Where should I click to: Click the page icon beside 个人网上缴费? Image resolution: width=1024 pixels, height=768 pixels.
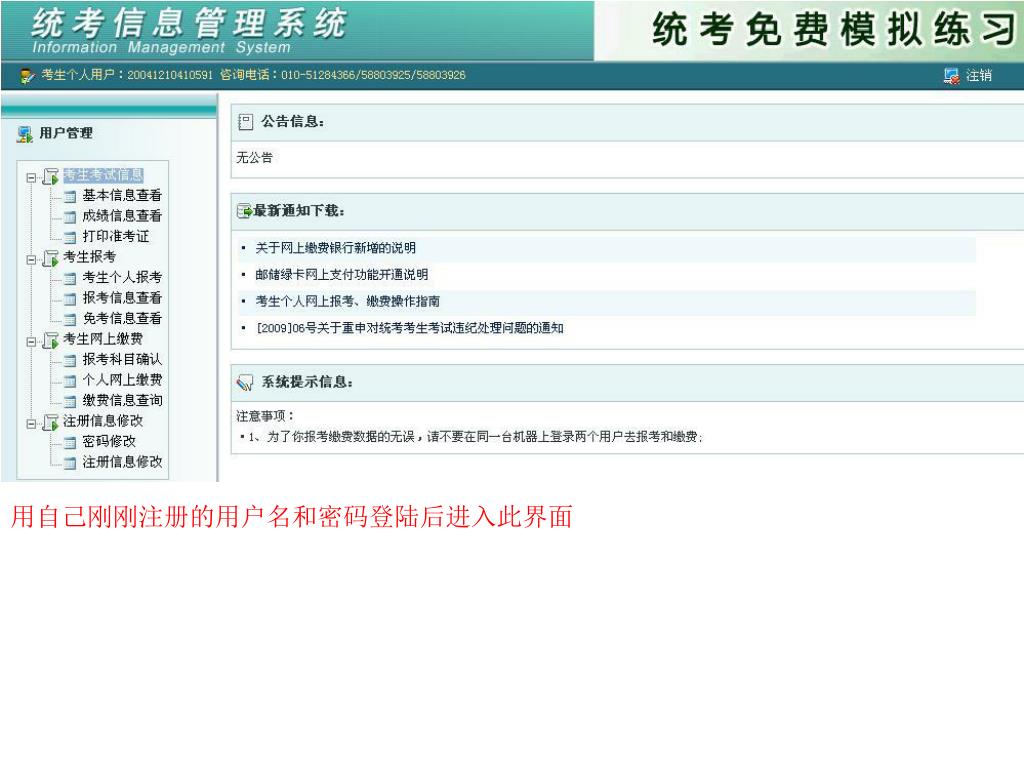tap(70, 381)
